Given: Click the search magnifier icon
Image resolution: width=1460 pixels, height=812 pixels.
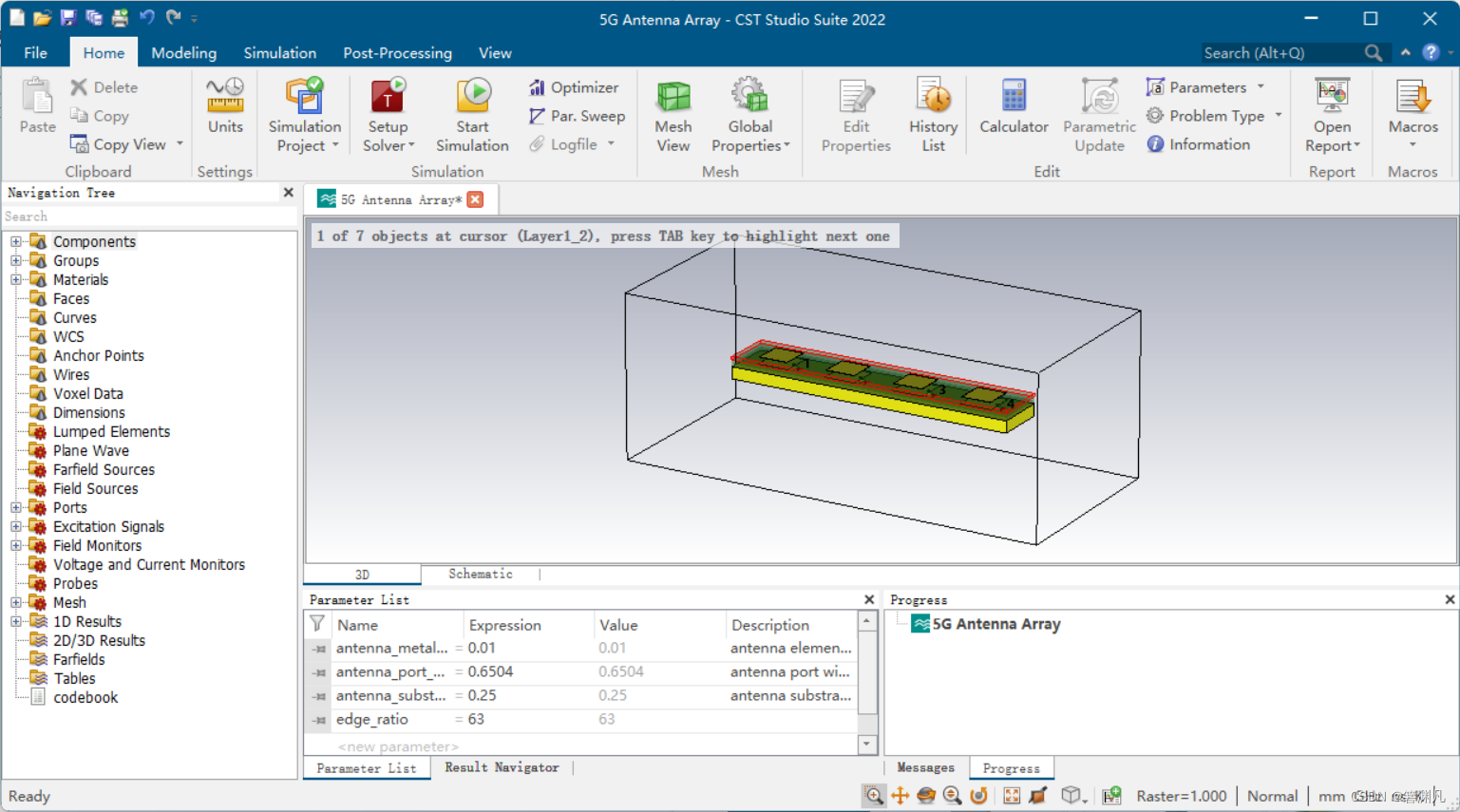Looking at the screenshot, I should (1374, 53).
